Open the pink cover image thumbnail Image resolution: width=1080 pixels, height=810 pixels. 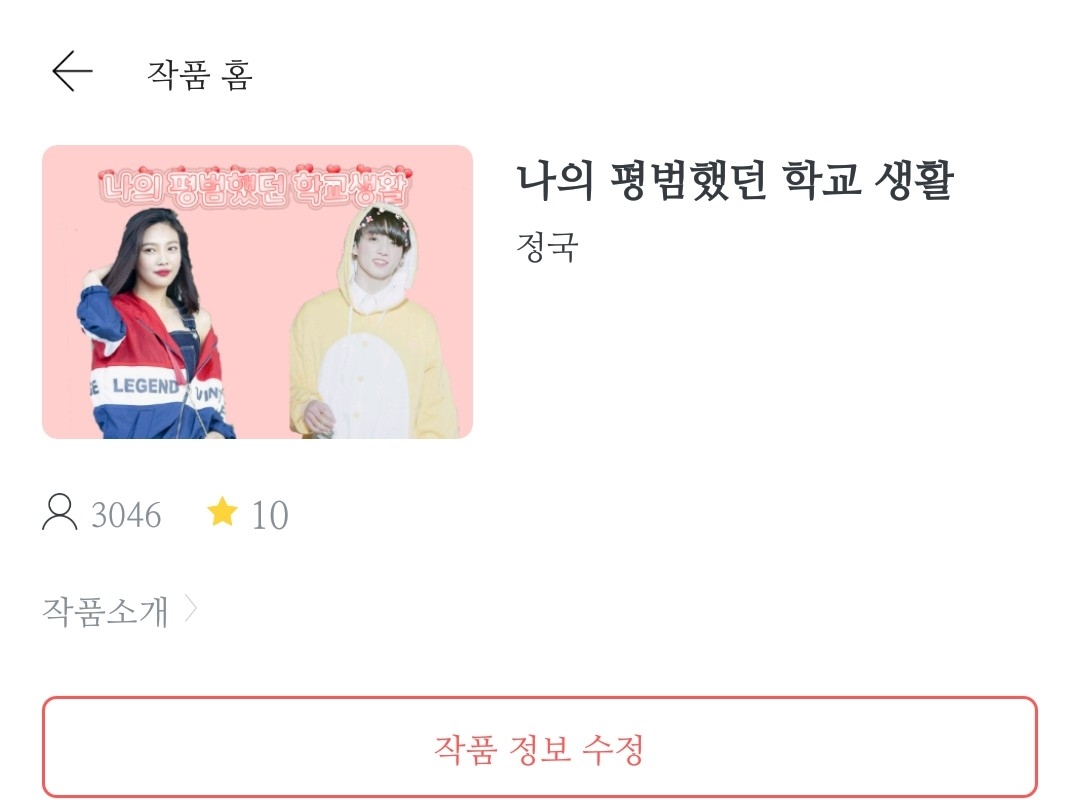pyautogui.click(x=258, y=292)
